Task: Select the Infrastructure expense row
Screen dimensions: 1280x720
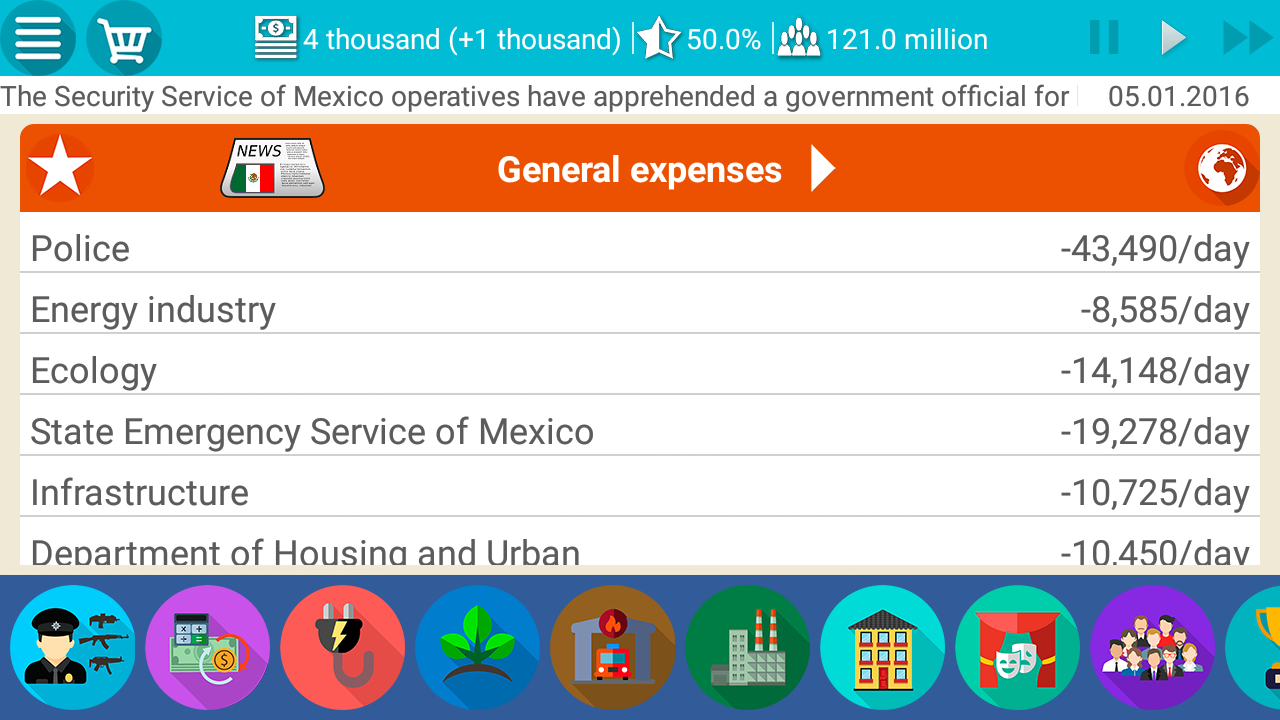Action: [640, 486]
